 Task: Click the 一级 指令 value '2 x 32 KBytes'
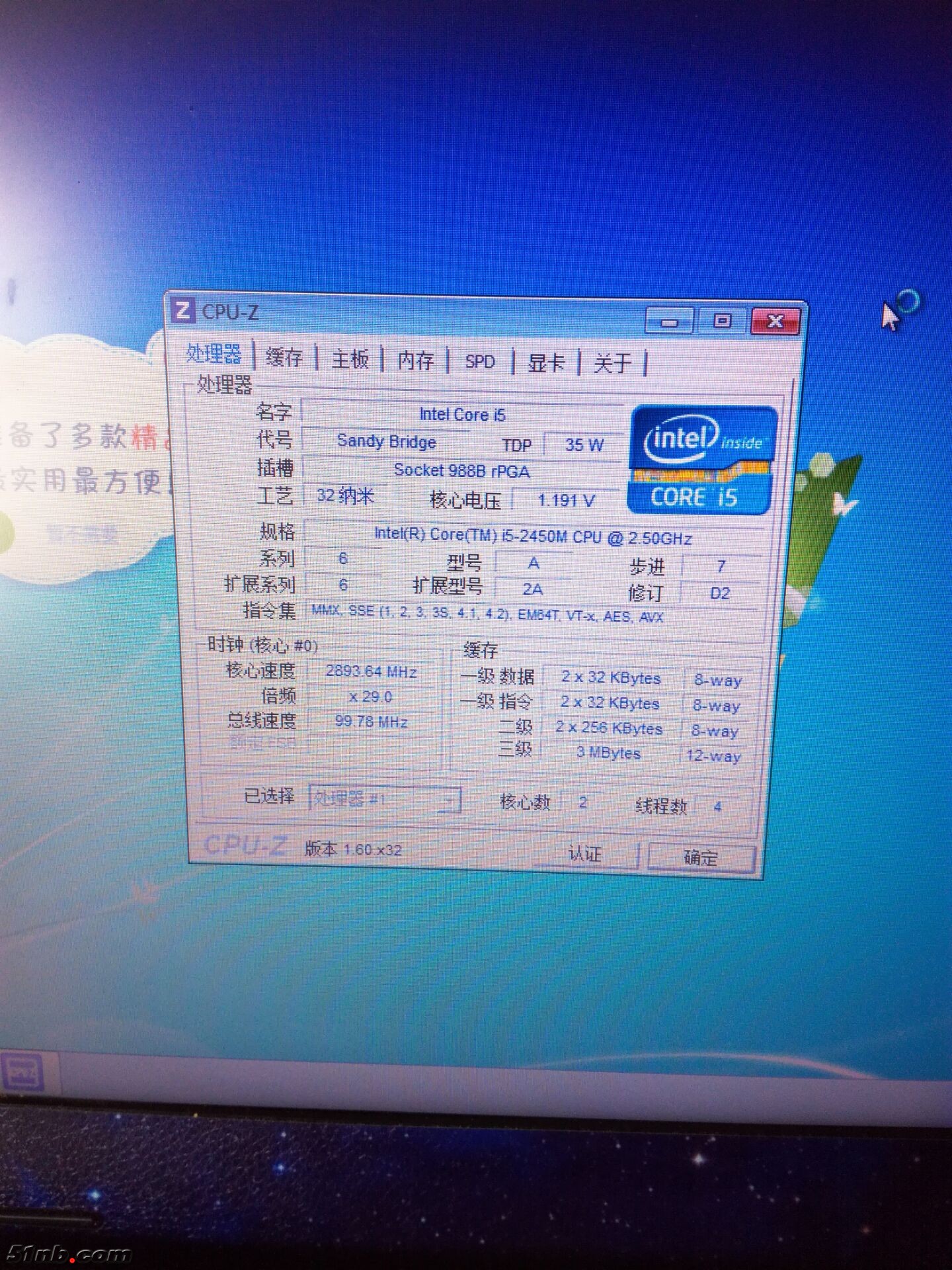[x=610, y=703]
